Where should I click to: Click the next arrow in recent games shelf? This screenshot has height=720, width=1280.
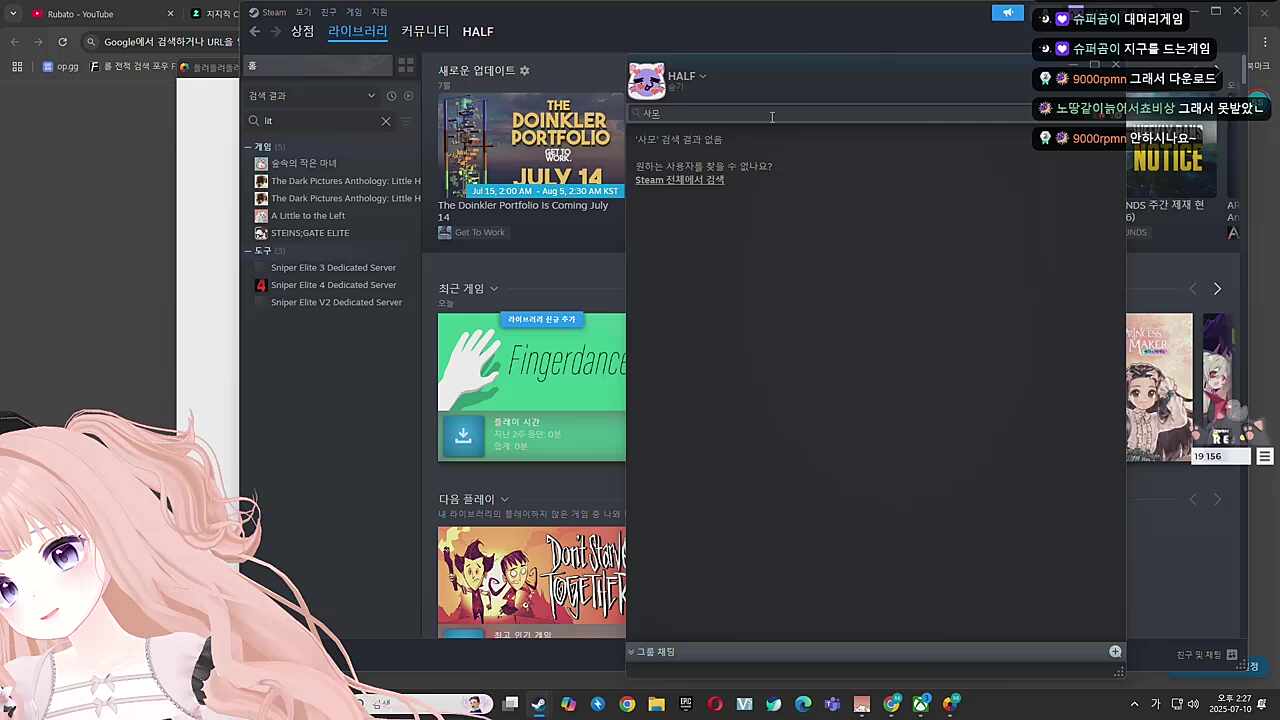[x=1217, y=289]
